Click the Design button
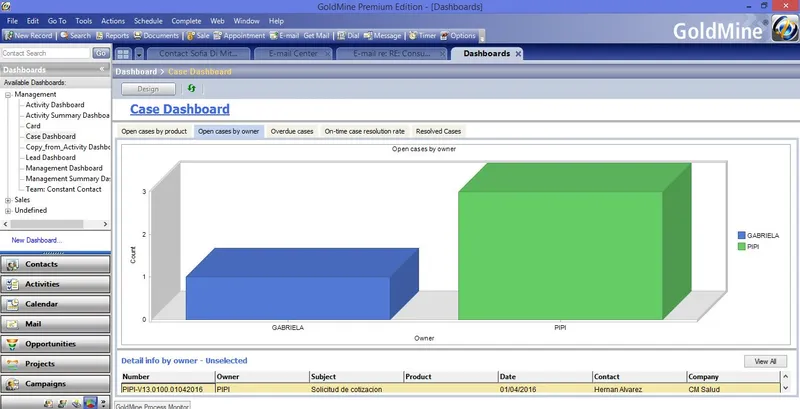The width and height of the screenshot is (800, 409). [148, 89]
